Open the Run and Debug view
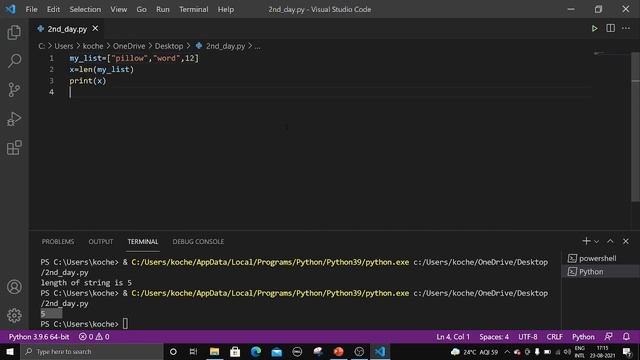The height and width of the screenshot is (360, 640). coord(14,119)
